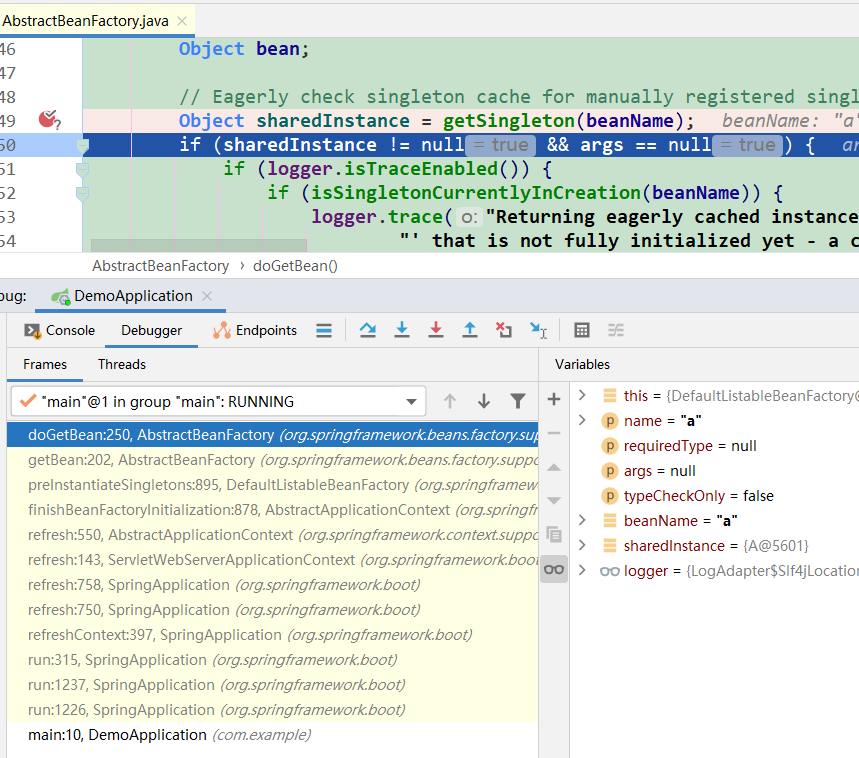Viewport: 859px width, 758px height.
Task: Click the Step Into arrow icon
Action: point(402,330)
